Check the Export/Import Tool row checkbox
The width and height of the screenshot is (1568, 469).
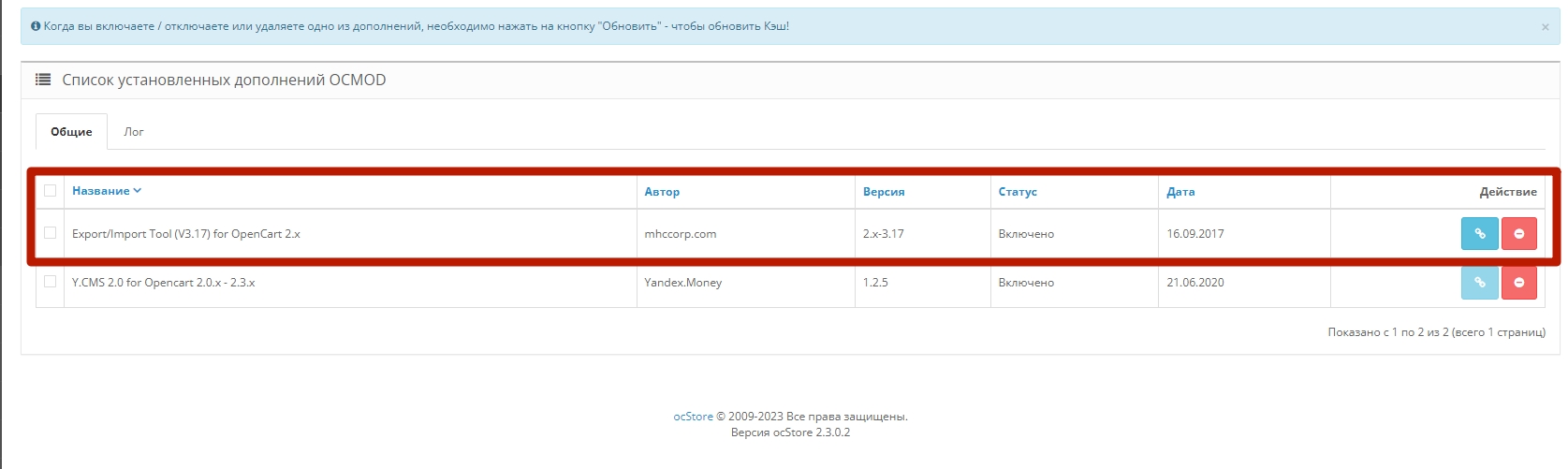51,233
